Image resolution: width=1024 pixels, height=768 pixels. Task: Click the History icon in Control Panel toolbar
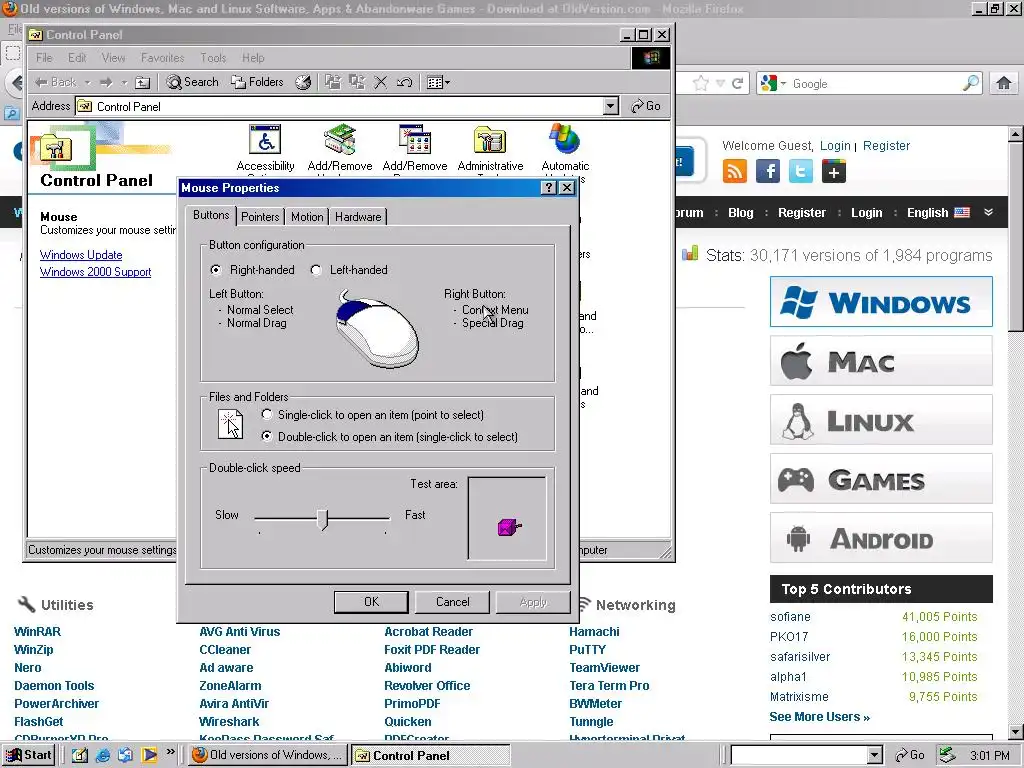pyautogui.click(x=303, y=82)
